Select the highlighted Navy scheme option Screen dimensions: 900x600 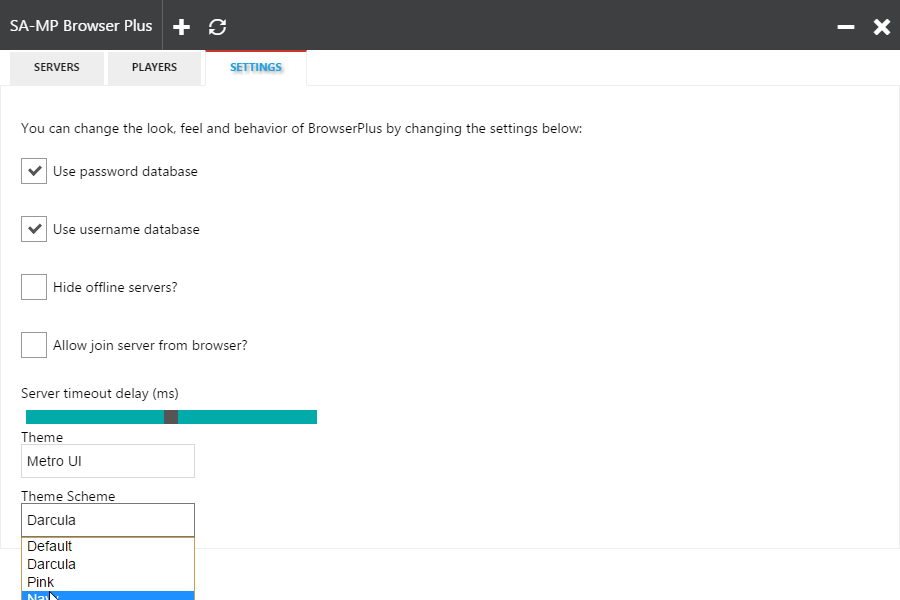pos(108,596)
